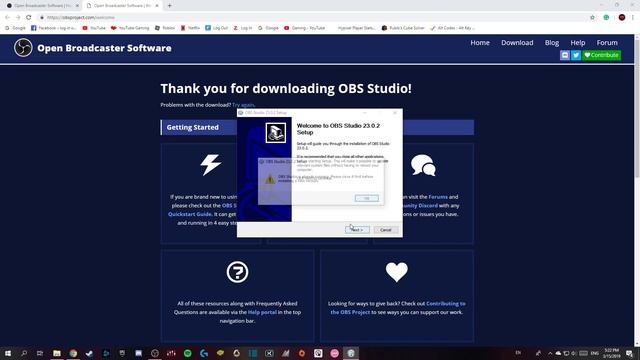
Task: Click Cancel in OBS Studio Setup
Action: [386, 230]
